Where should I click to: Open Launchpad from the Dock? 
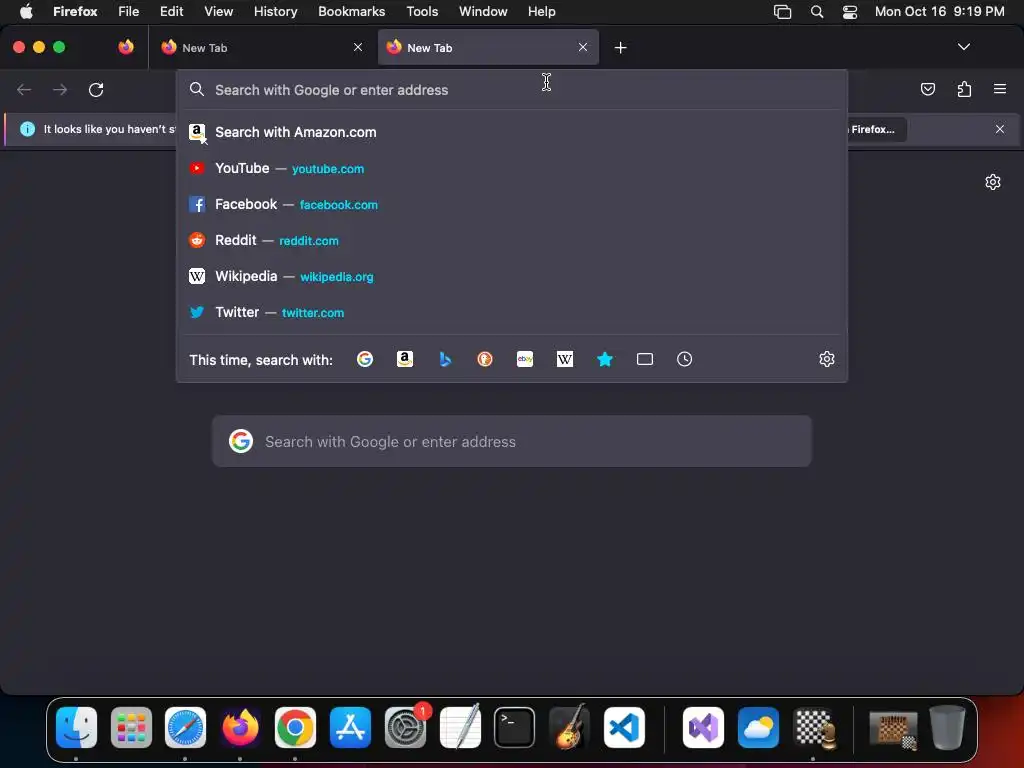tap(131, 728)
